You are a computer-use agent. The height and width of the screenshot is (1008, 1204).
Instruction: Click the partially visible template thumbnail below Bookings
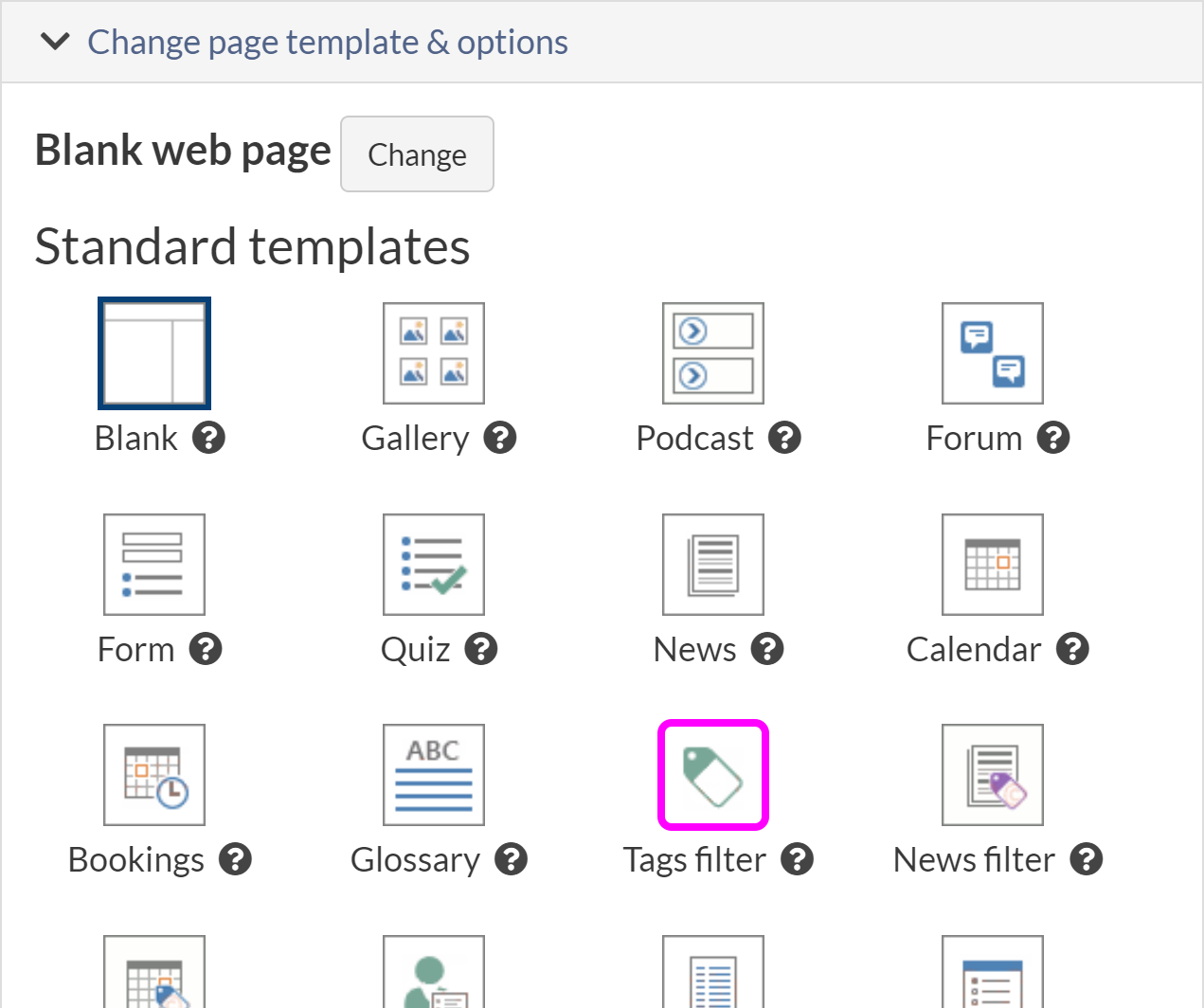[x=153, y=976]
